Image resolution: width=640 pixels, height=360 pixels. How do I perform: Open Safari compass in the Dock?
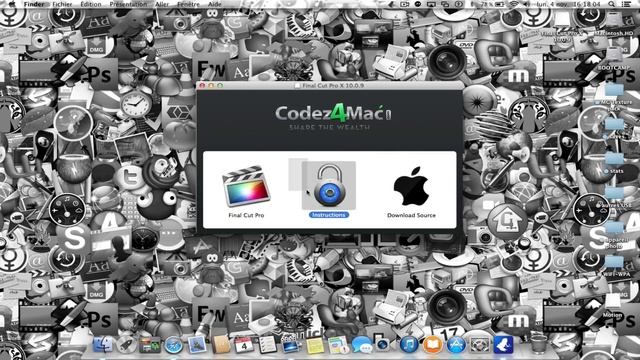pyautogui.click(x=173, y=345)
